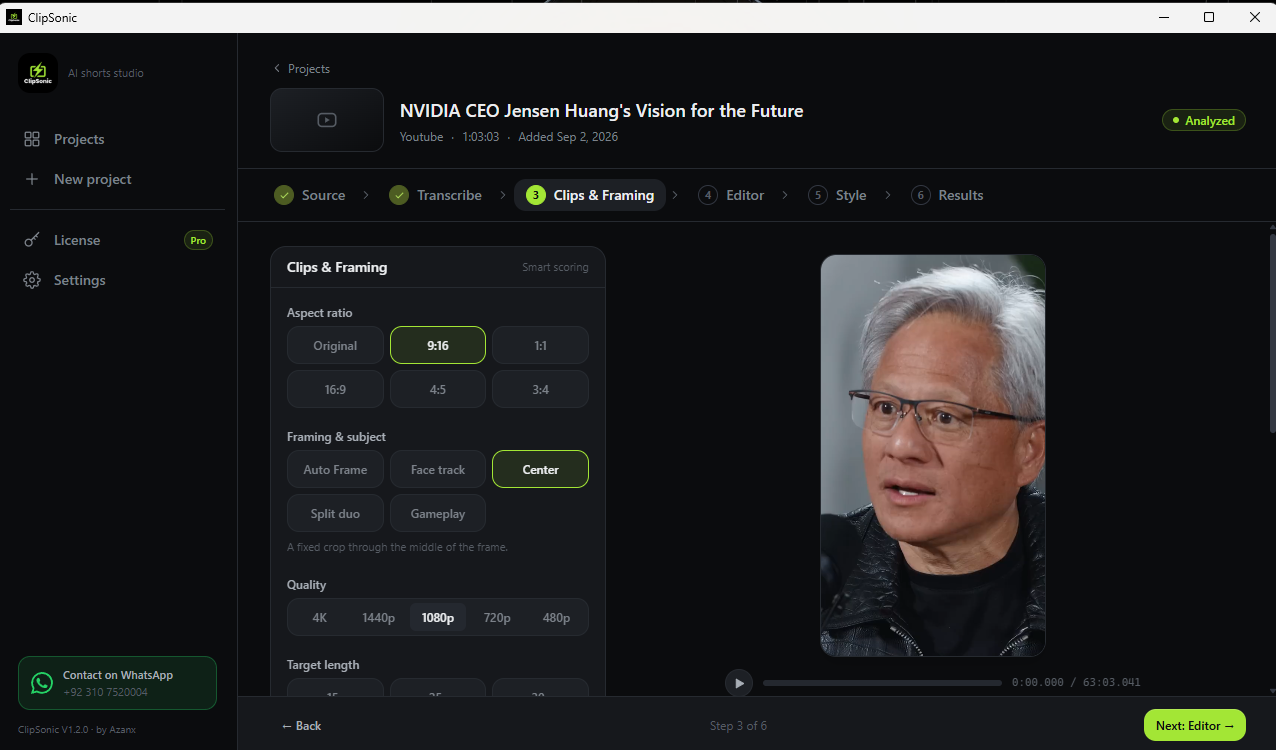Image resolution: width=1276 pixels, height=750 pixels.
Task: Click the Transcribe step checkmark icon
Action: pyautogui.click(x=399, y=195)
